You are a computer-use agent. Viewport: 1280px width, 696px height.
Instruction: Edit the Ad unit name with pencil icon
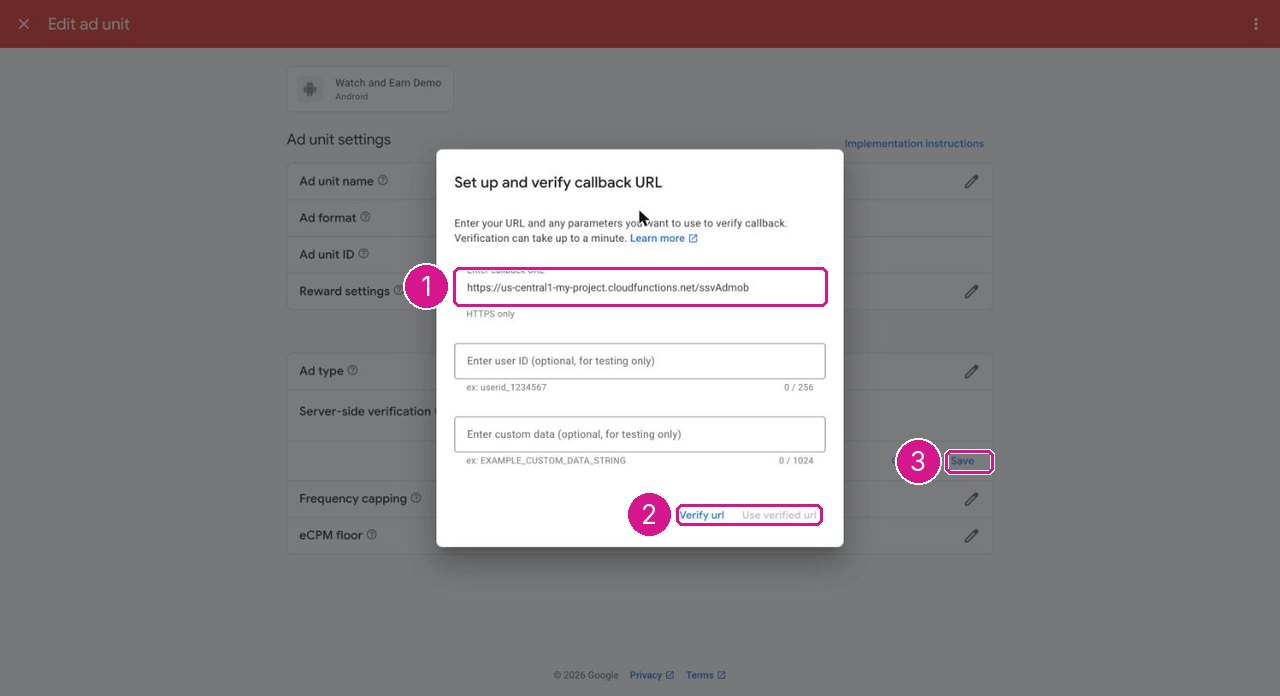(x=971, y=182)
